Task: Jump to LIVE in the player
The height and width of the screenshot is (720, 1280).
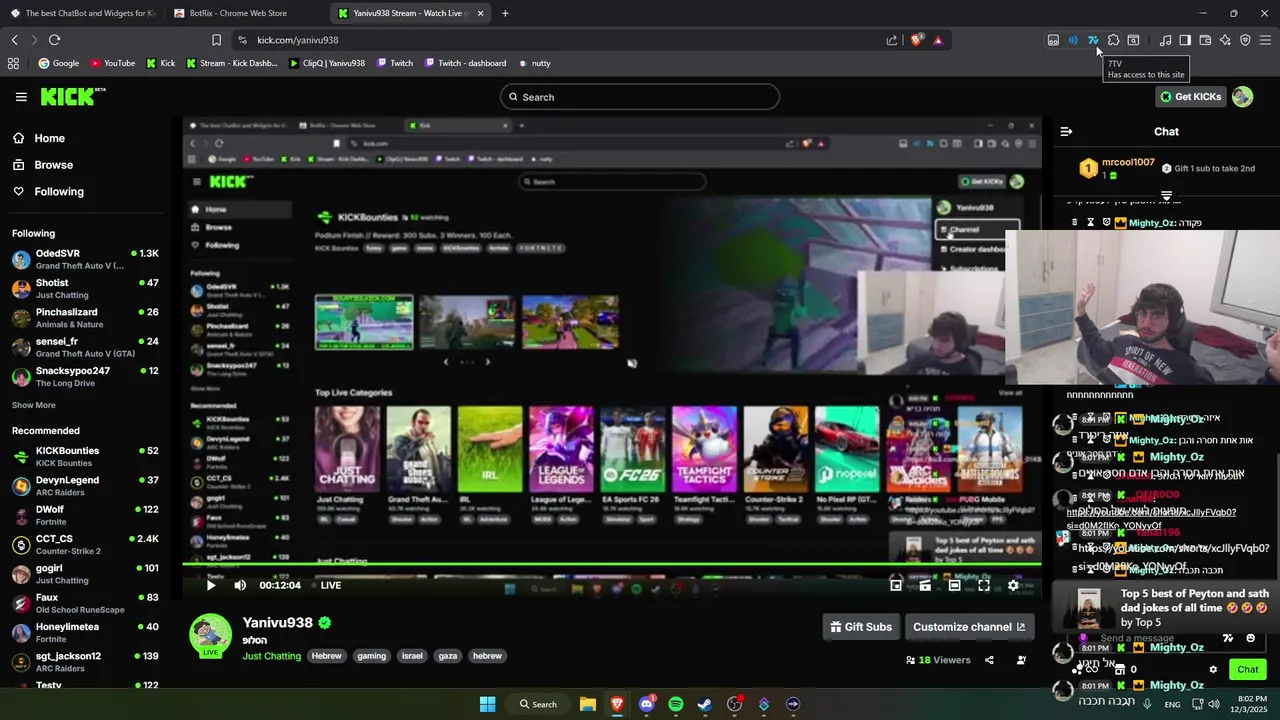Action: tap(330, 585)
